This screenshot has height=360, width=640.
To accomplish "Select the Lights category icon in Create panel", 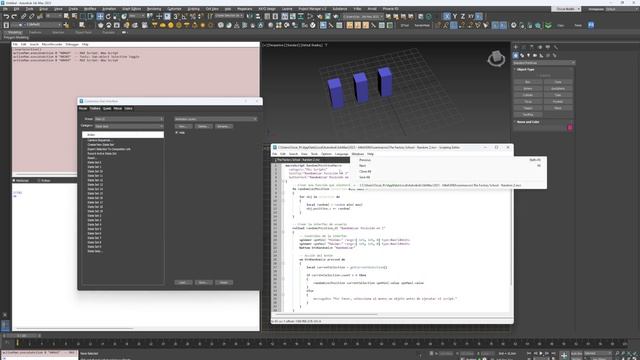I will tap(529, 55).
